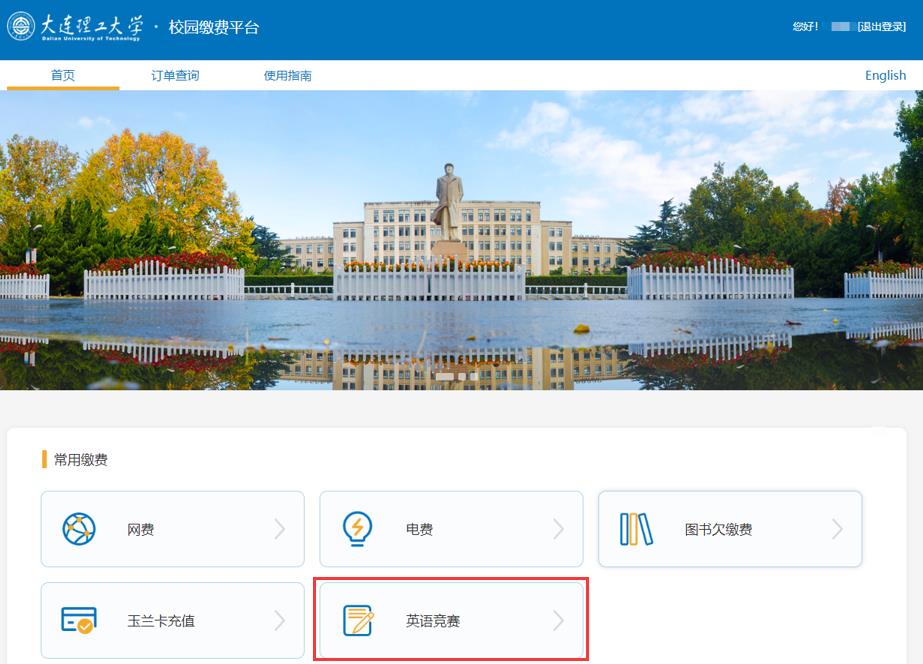The width and height of the screenshot is (923, 664).
Task: Click the arrow beside 英语竞赛
Action: [559, 621]
